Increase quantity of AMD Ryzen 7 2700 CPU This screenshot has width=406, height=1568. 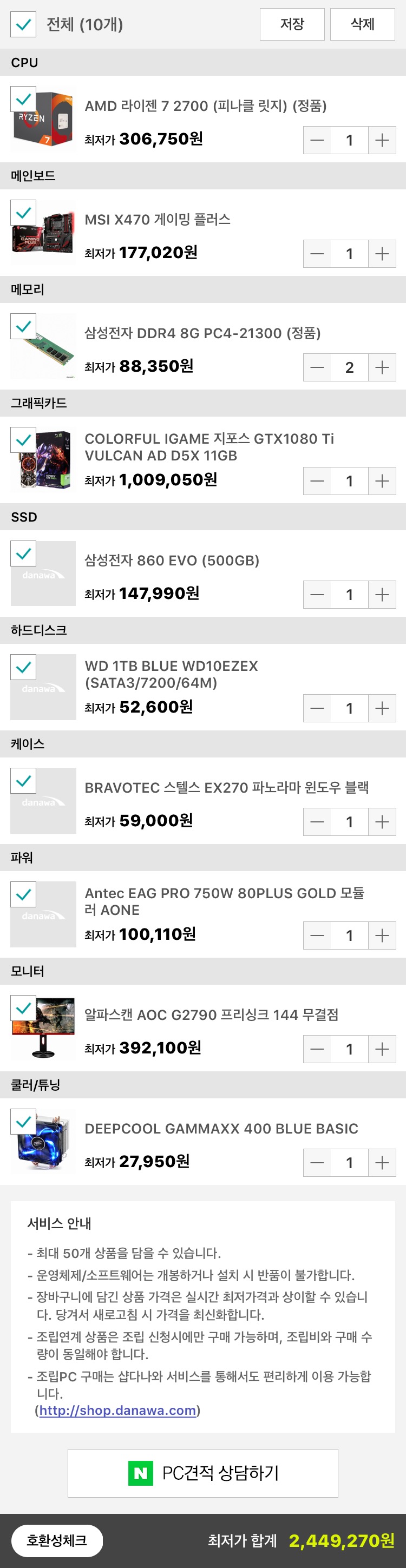coord(382,140)
